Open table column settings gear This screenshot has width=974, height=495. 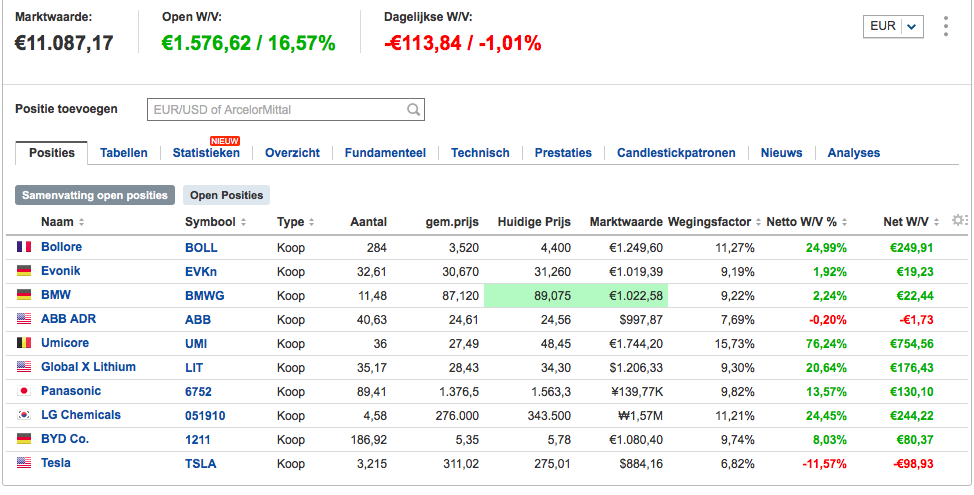(958, 220)
